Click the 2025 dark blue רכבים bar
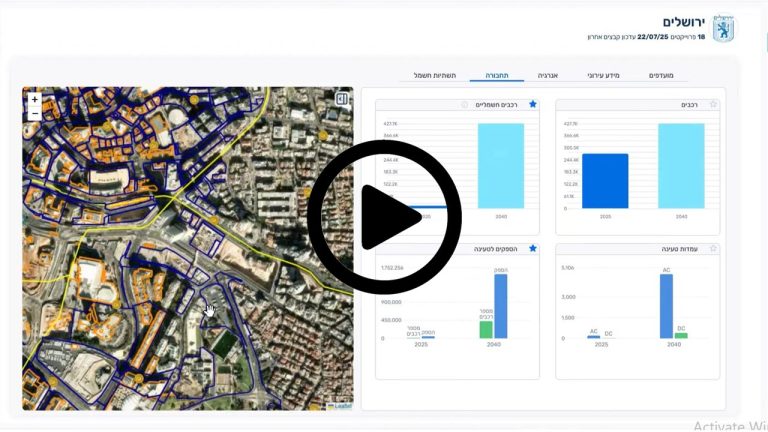The height and width of the screenshot is (432, 768). coord(605,181)
